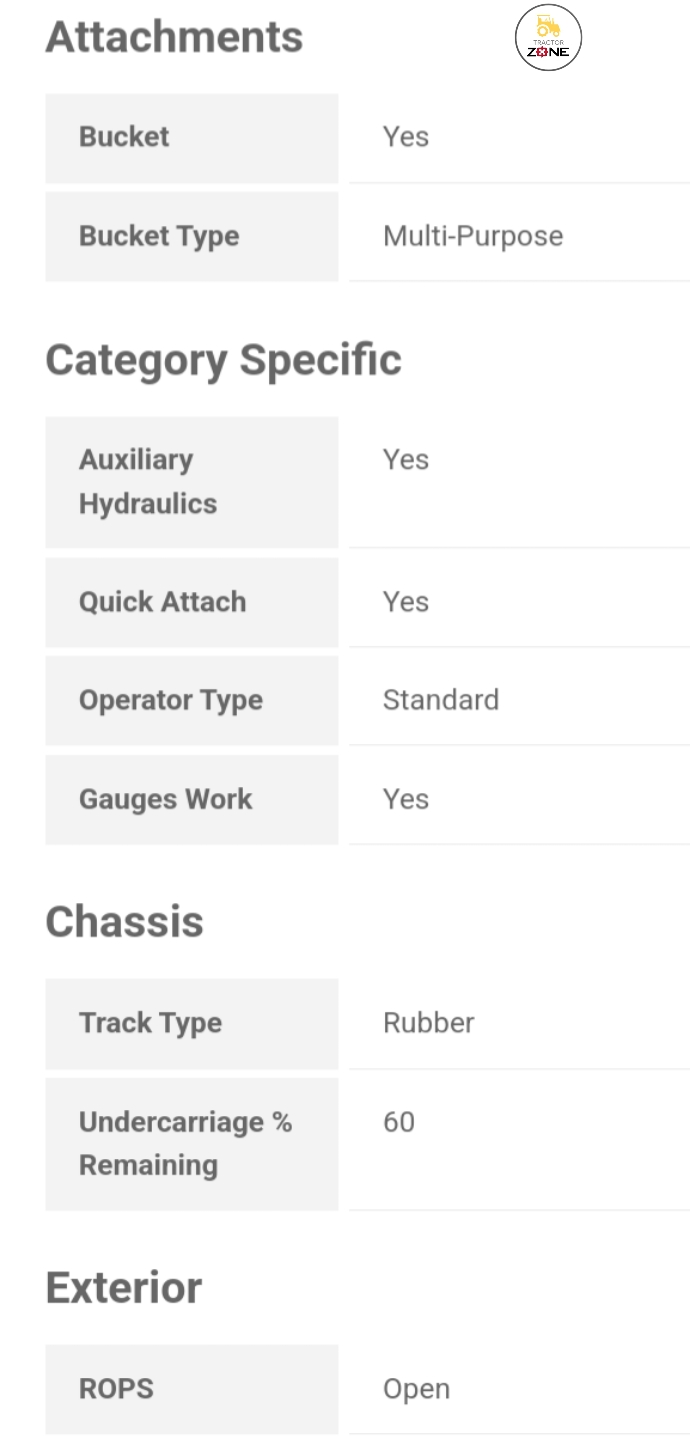Click the Chassis section heading
The width and height of the screenshot is (690, 1451).
click(x=124, y=922)
